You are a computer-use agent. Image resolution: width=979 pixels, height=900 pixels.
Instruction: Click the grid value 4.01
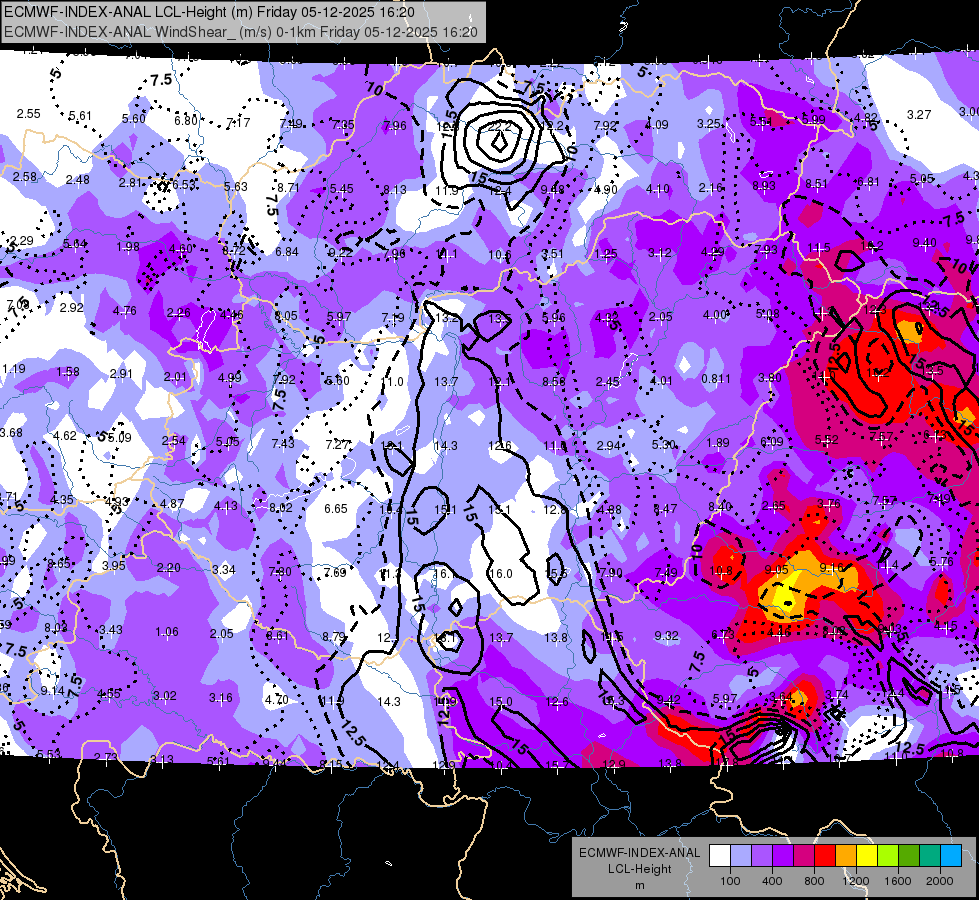coord(661,380)
